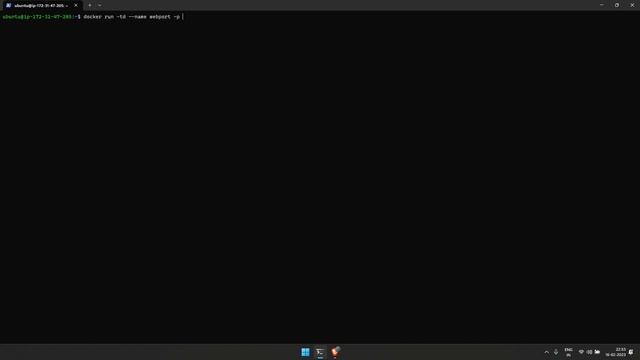640x360 pixels.
Task: Open the Windows Start menu
Action: pos(305,352)
